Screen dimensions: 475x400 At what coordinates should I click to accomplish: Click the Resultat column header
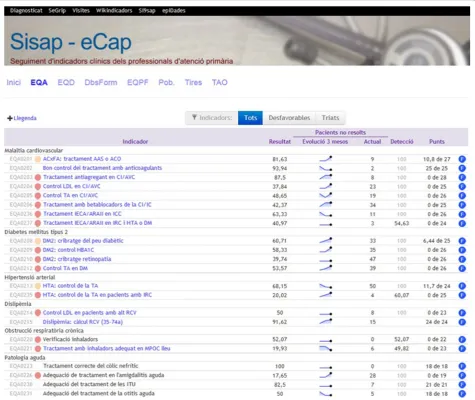coord(280,142)
